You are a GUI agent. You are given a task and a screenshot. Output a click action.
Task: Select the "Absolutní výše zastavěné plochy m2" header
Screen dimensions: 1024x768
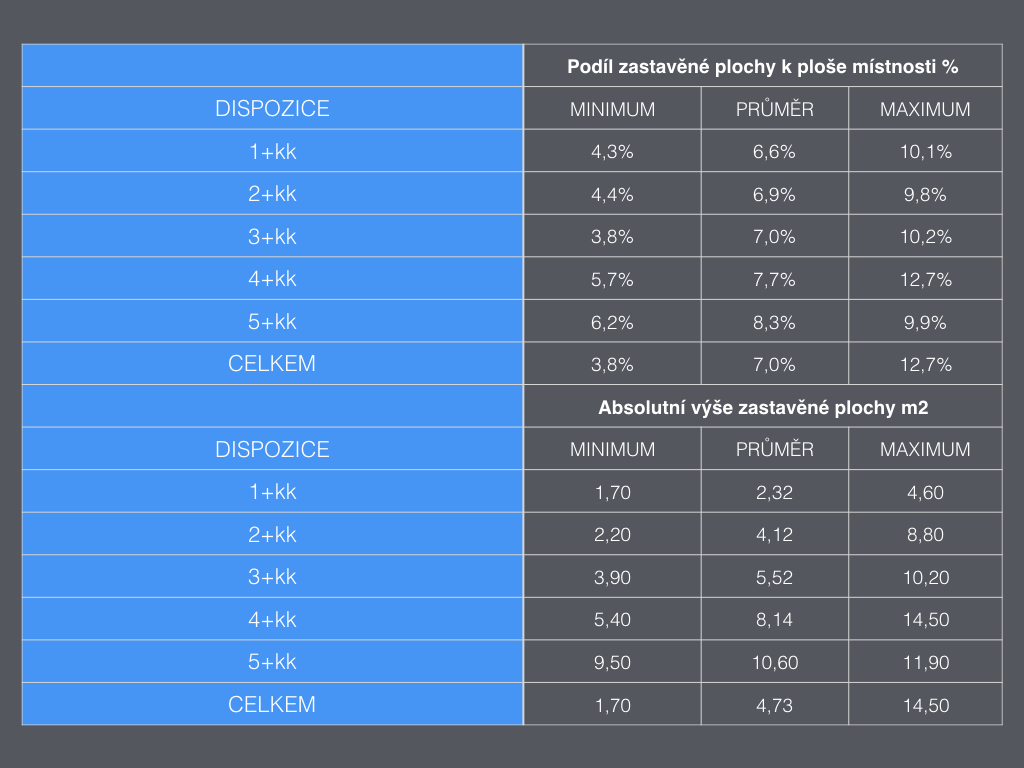[762, 408]
